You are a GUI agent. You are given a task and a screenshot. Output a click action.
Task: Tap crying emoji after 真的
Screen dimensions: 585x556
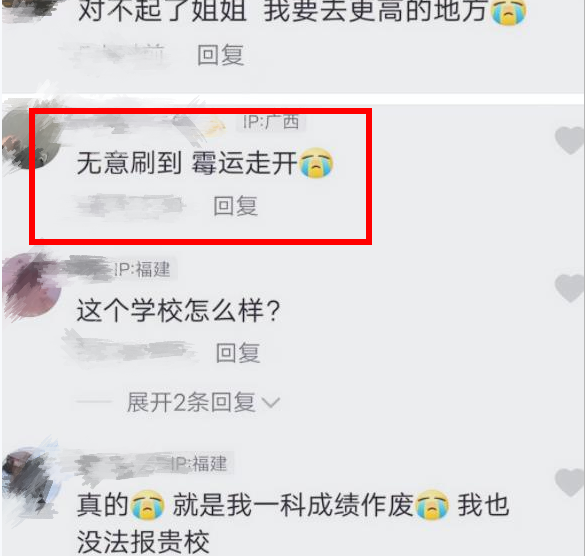148,505
